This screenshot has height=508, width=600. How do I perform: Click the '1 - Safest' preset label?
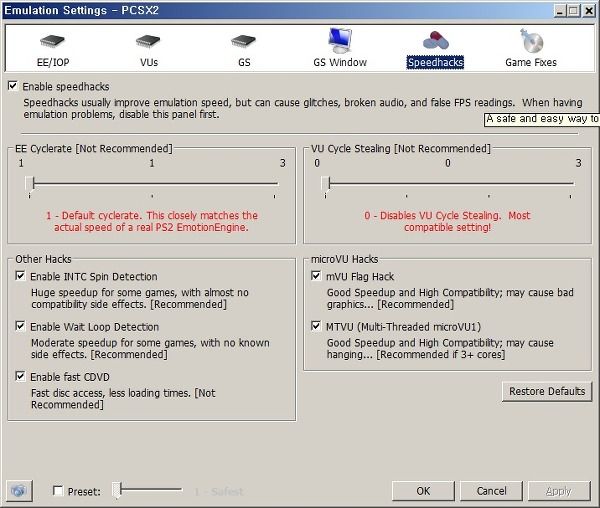click(x=219, y=491)
